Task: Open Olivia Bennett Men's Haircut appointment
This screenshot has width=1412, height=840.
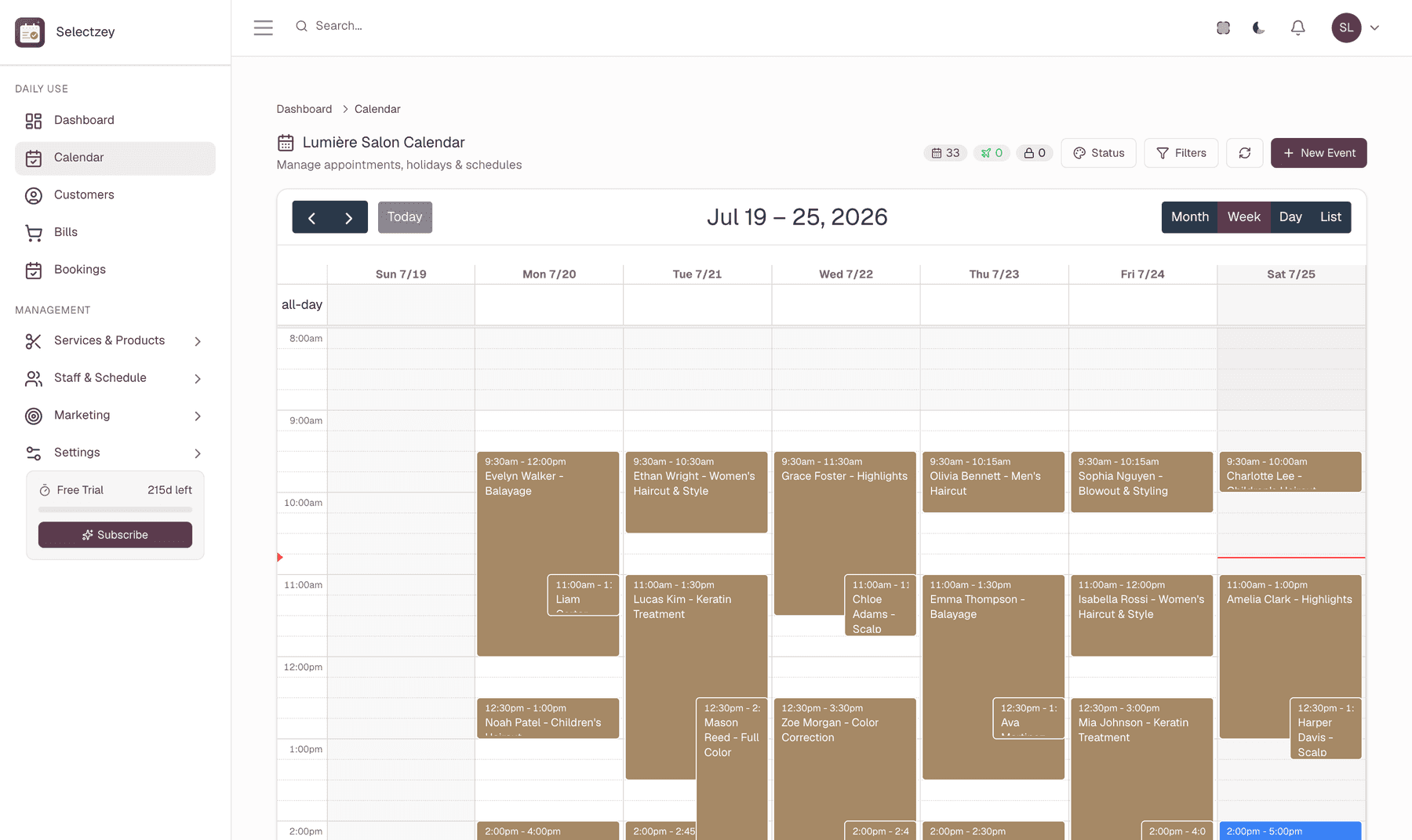Action: pos(993,482)
